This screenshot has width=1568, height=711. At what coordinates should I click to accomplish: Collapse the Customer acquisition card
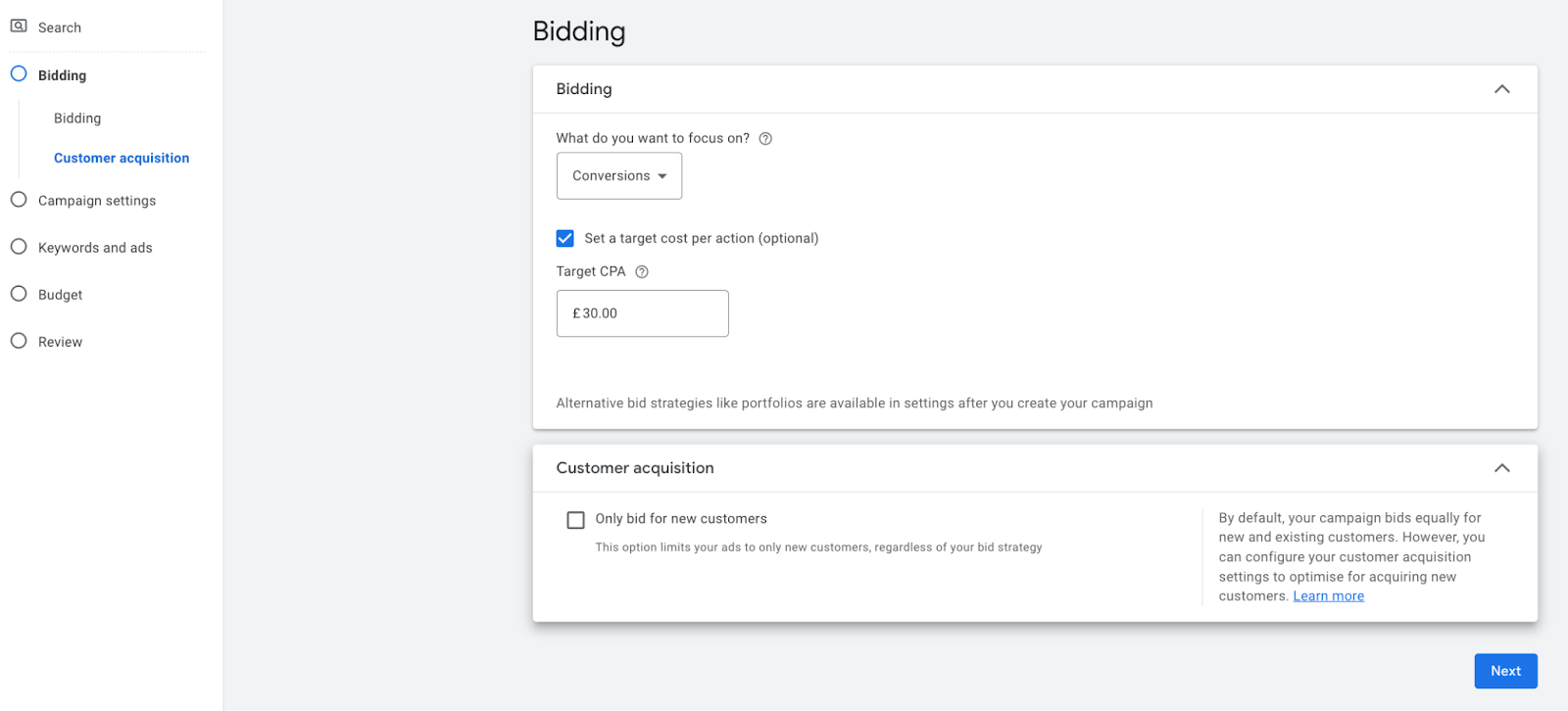(1501, 468)
